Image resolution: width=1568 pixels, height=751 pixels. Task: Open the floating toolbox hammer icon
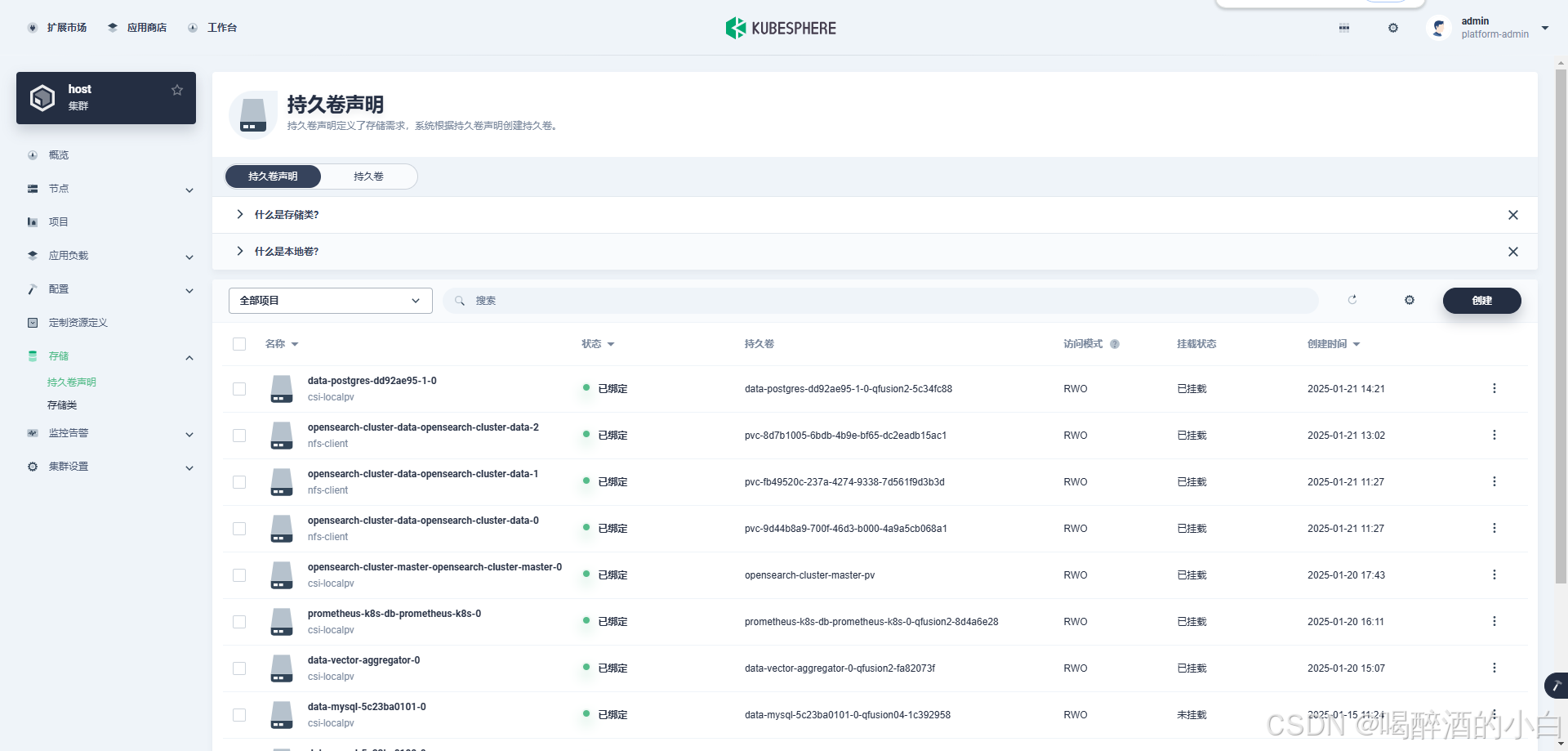1557,686
